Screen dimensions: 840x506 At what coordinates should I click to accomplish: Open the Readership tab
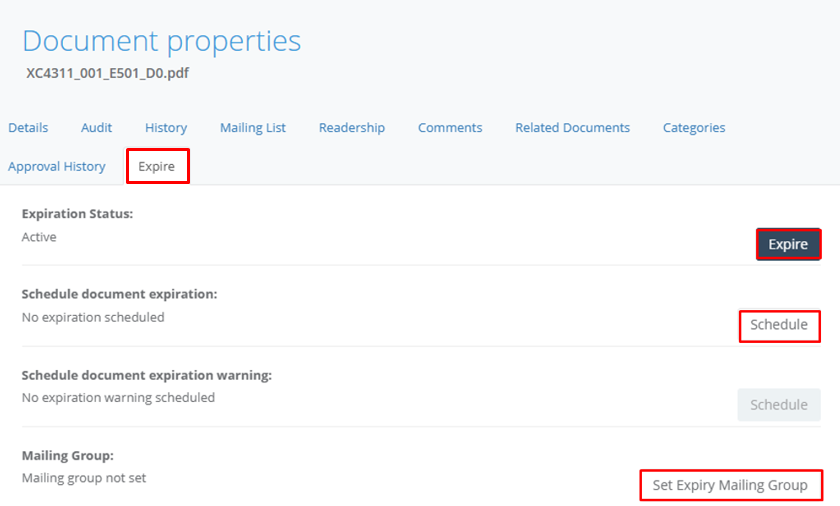pos(352,127)
